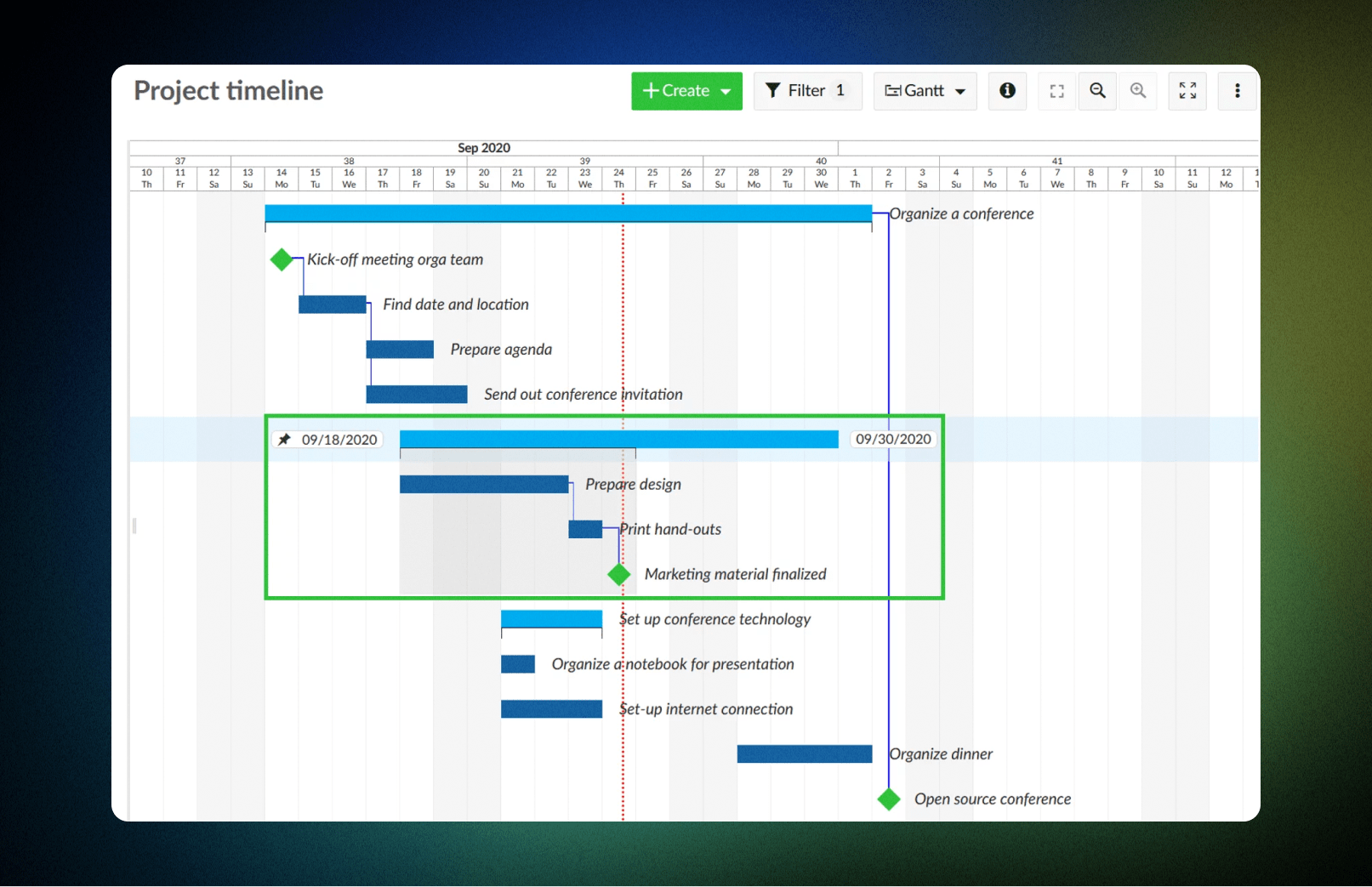The height and width of the screenshot is (887, 1372).
Task: Click Kick-off meeting orga team label
Action: point(396,259)
